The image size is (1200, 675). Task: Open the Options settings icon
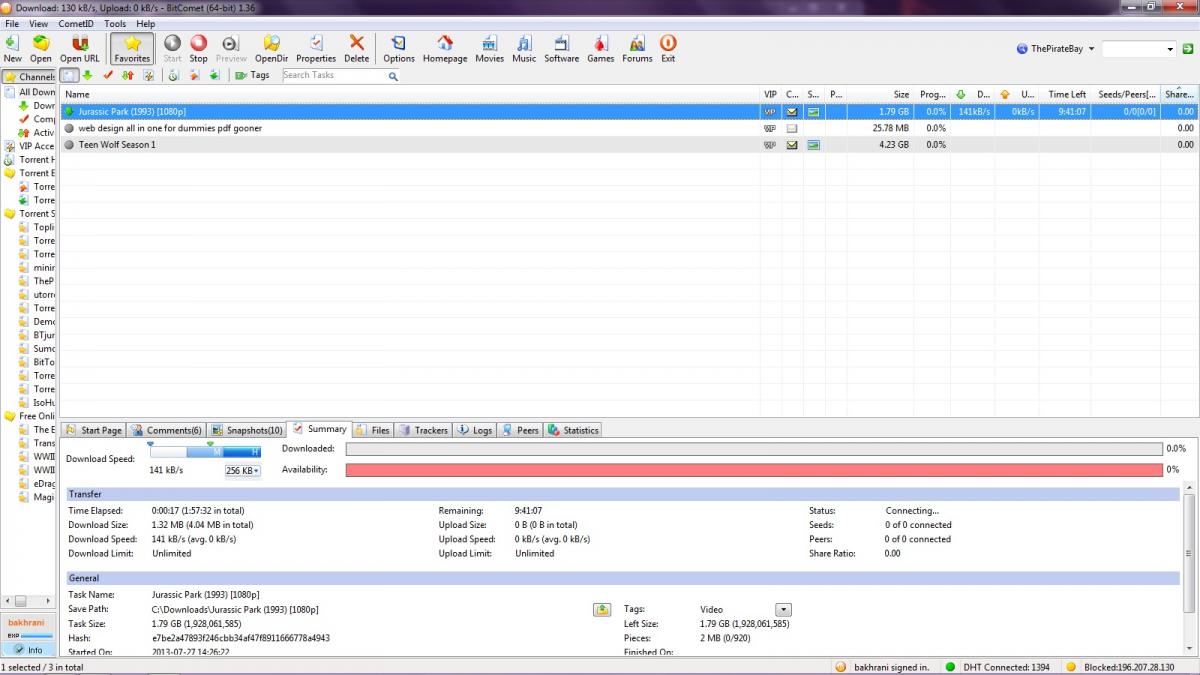(x=399, y=48)
